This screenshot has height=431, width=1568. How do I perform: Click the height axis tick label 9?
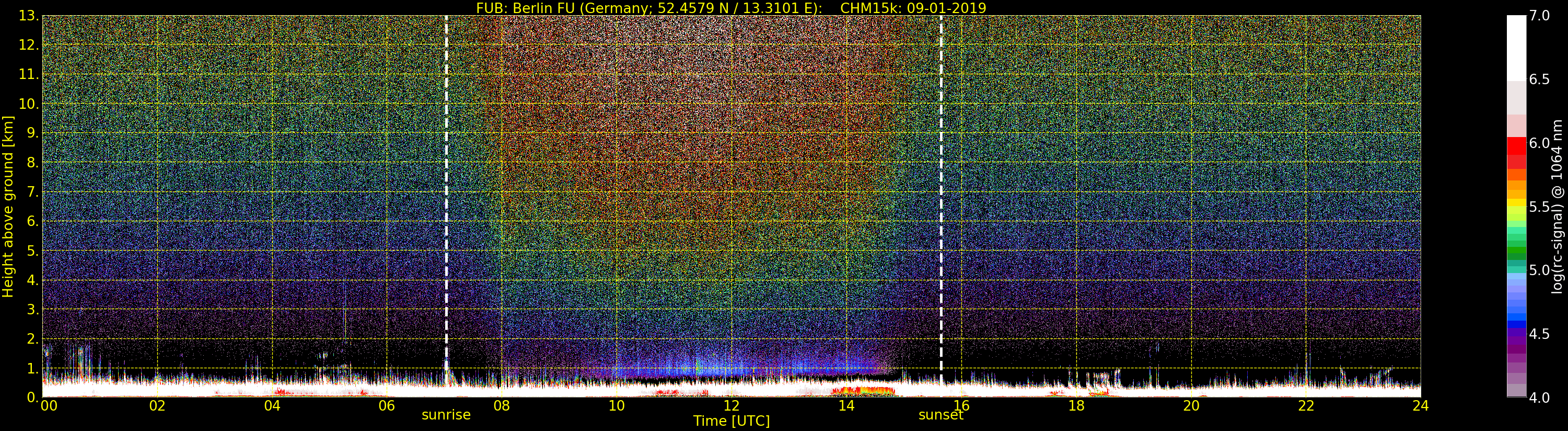[x=33, y=133]
